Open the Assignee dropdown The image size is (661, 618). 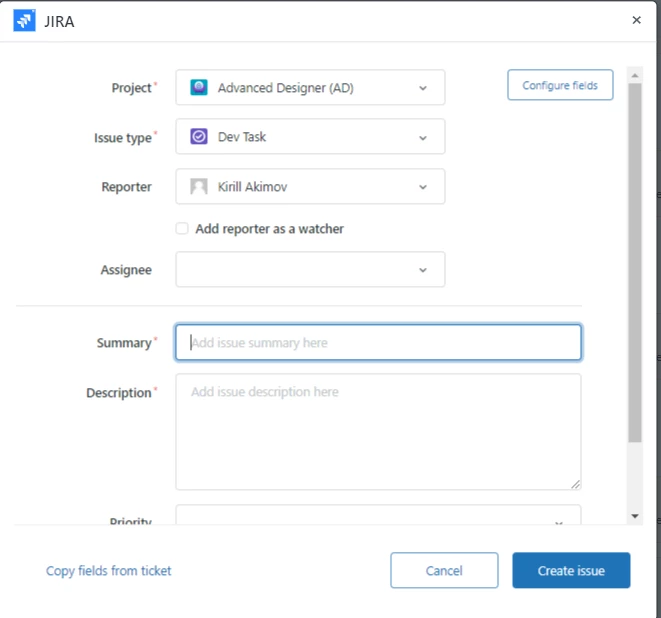[310, 269]
